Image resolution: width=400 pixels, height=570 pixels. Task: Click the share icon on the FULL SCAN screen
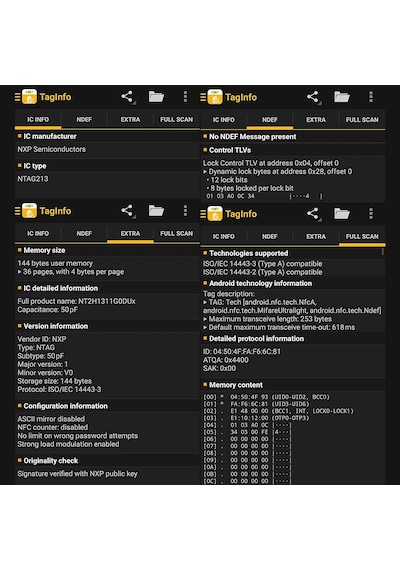pyautogui.click(x=313, y=213)
